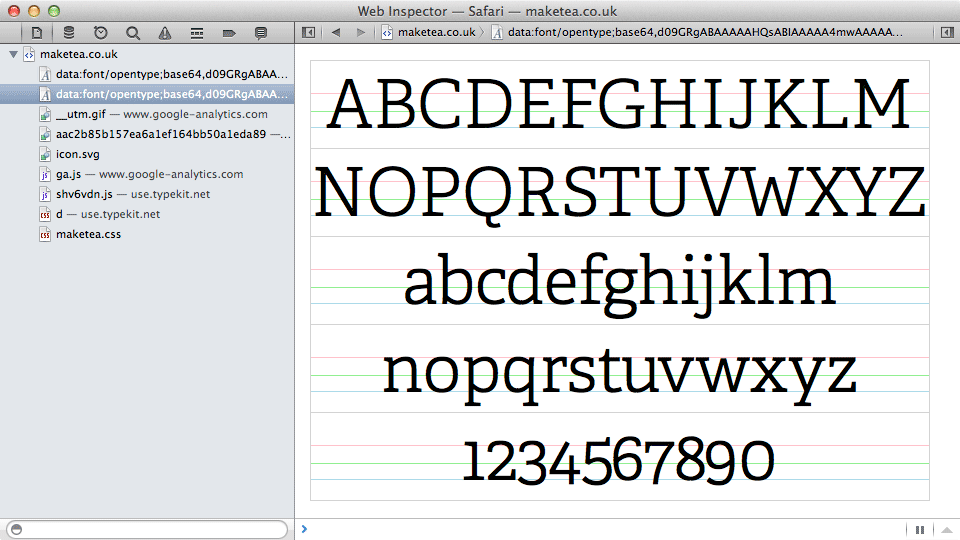
Task: Click the filter search field at bottom
Action: point(148,529)
